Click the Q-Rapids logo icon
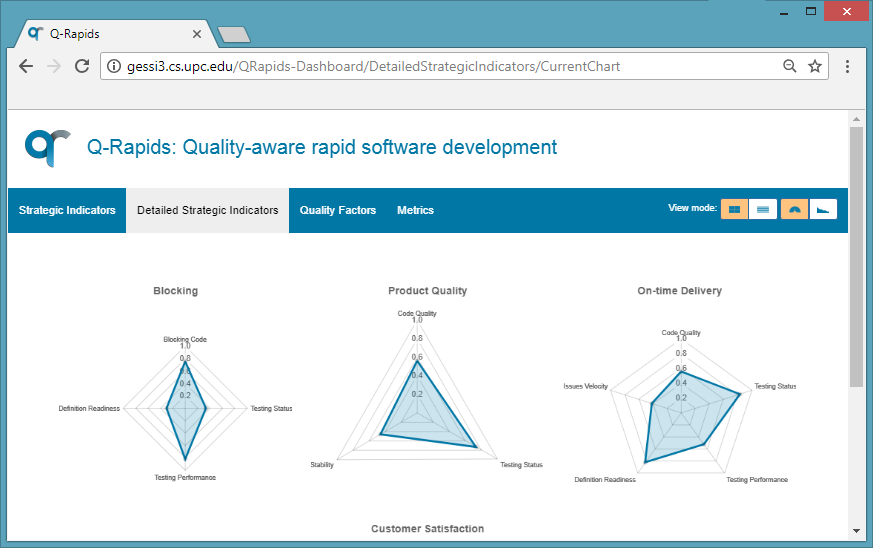This screenshot has height=548, width=873. pos(48,147)
